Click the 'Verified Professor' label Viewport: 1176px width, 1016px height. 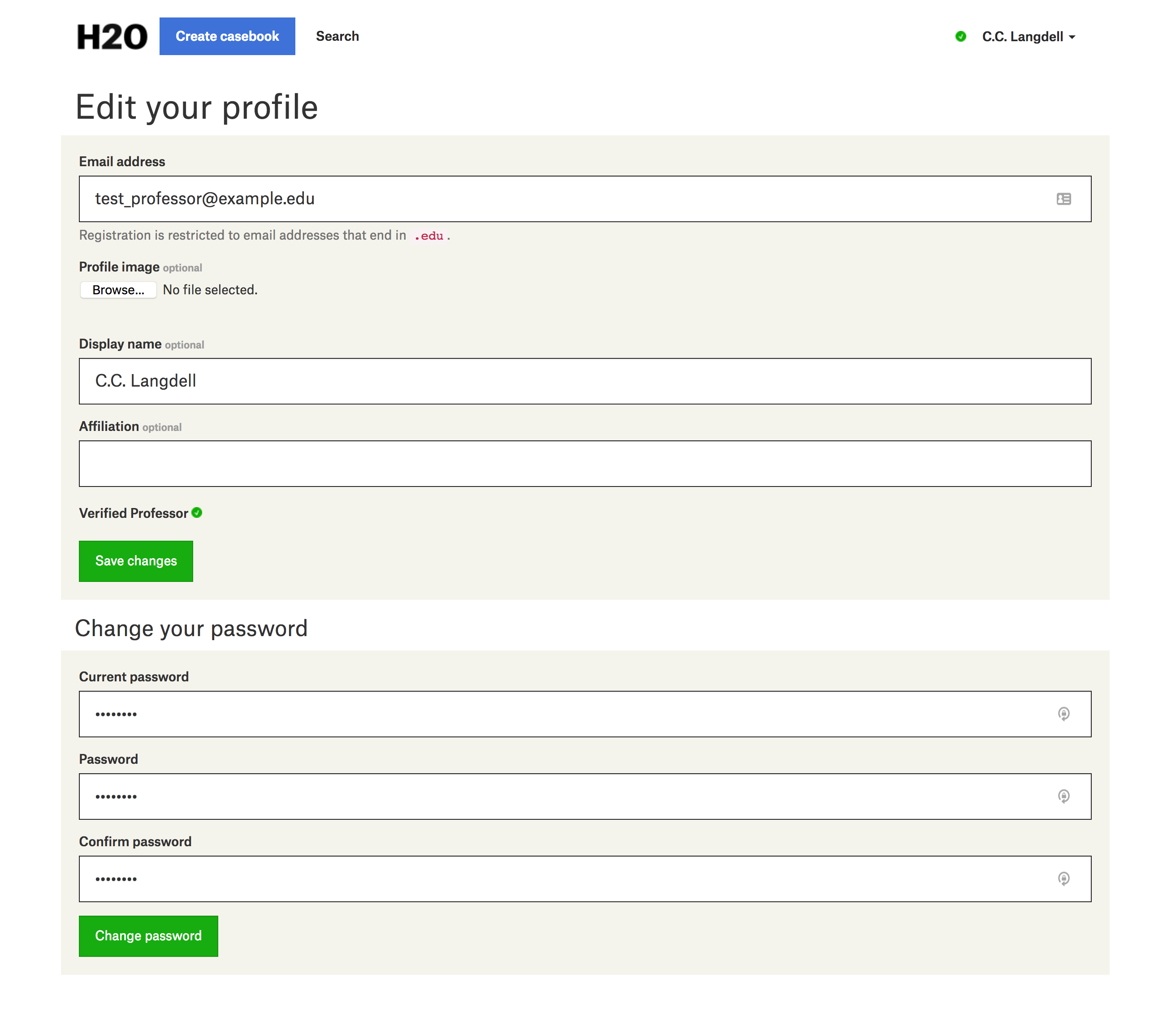(x=134, y=513)
